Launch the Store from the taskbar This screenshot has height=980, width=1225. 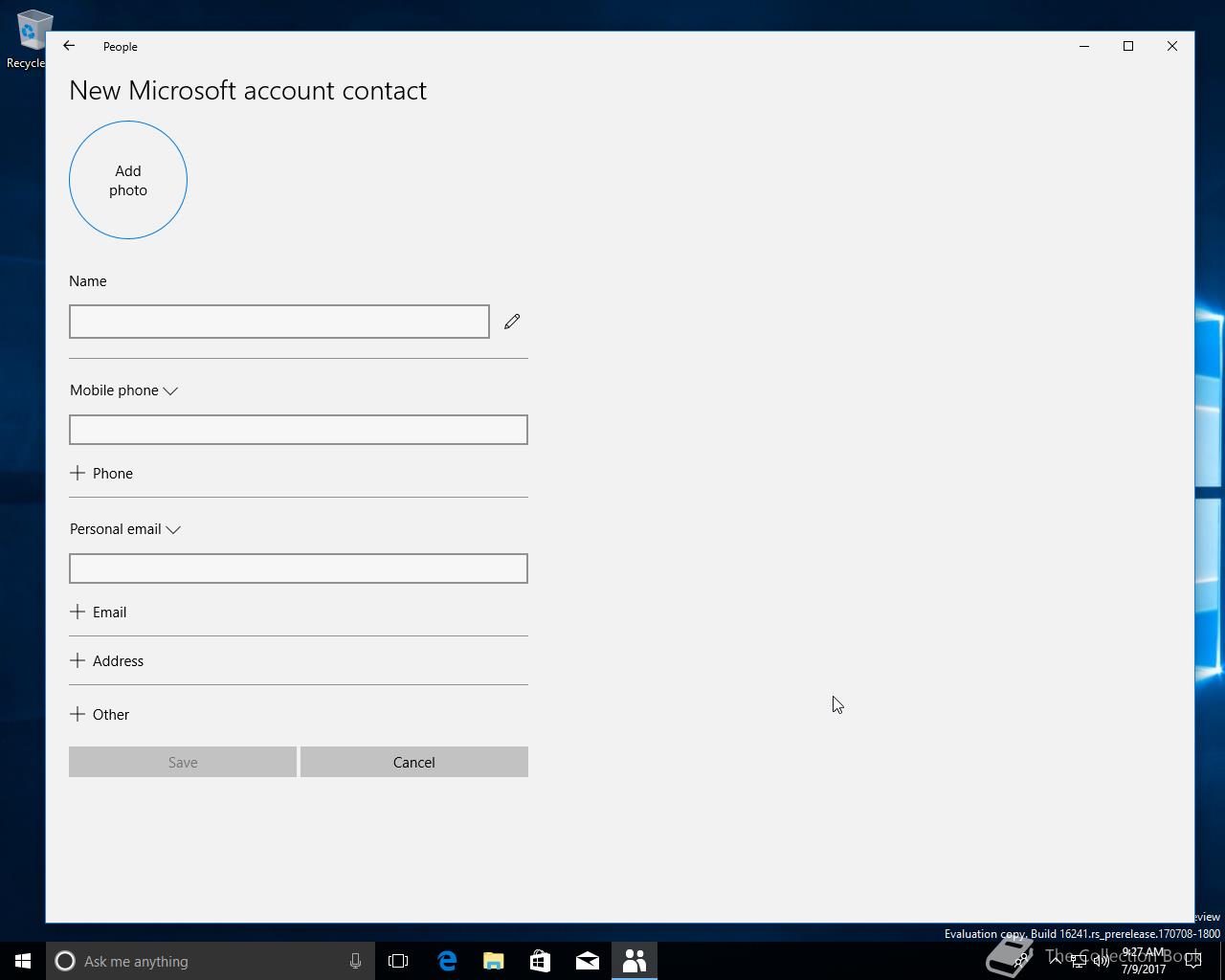tap(541, 961)
